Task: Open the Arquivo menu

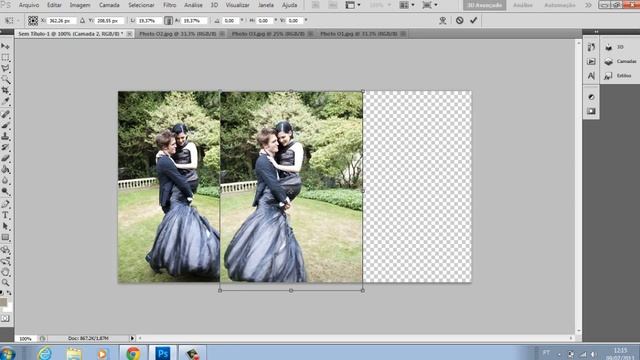Action: pyautogui.click(x=29, y=5)
